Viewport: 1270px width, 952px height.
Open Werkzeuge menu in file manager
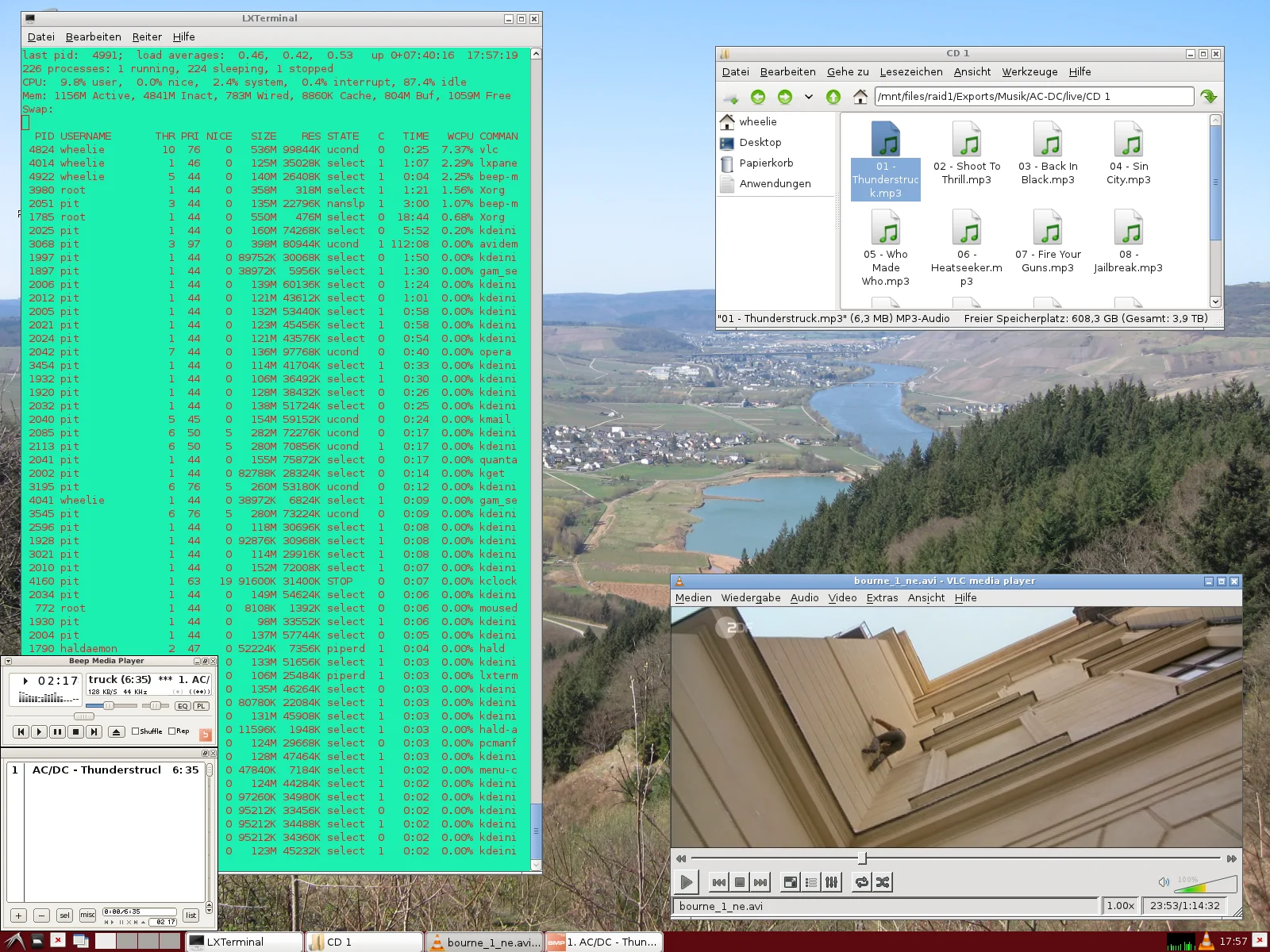[1029, 71]
